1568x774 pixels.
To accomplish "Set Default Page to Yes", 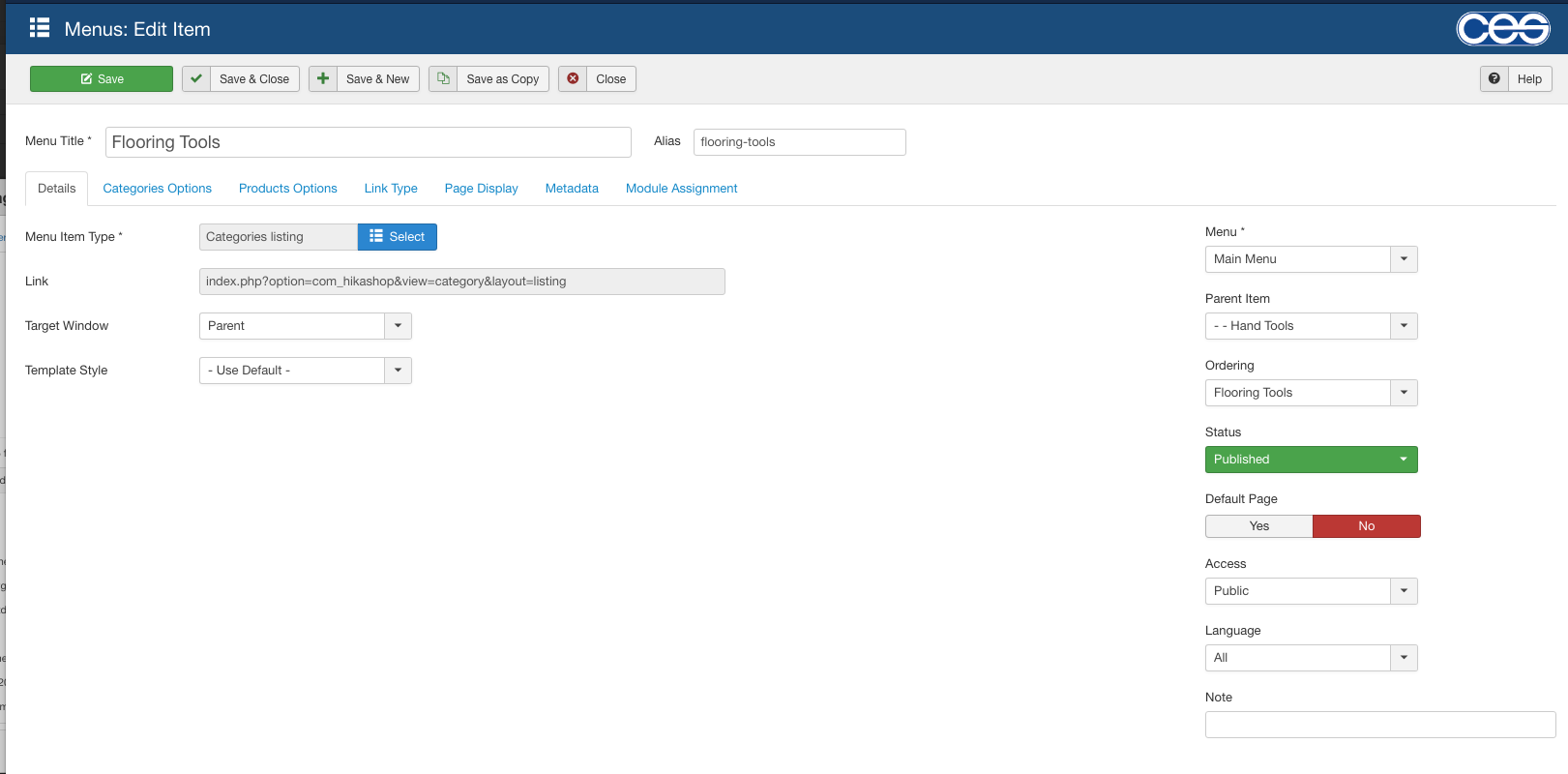I will point(1259,526).
